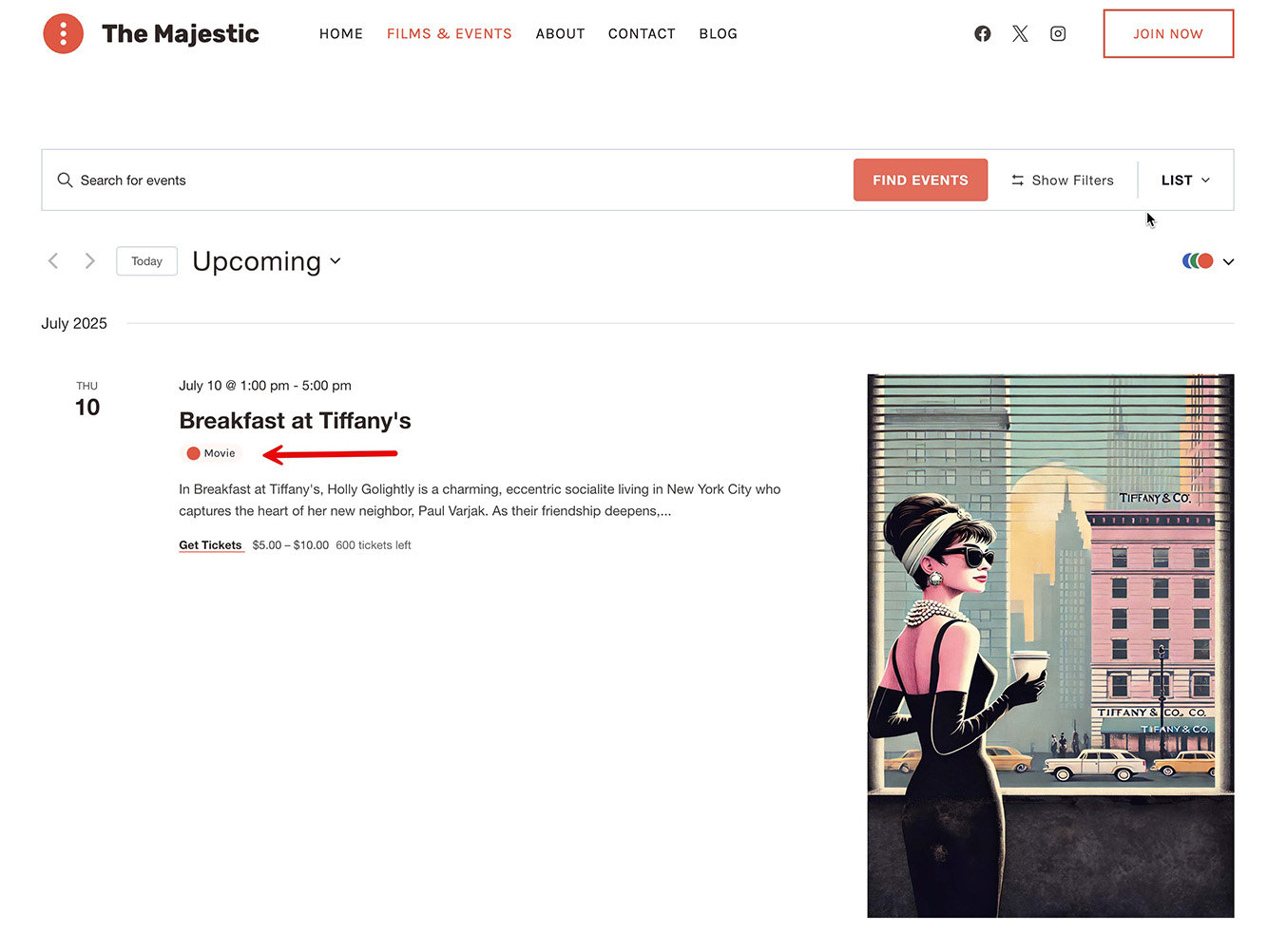Open the Facebook social icon

983,34
